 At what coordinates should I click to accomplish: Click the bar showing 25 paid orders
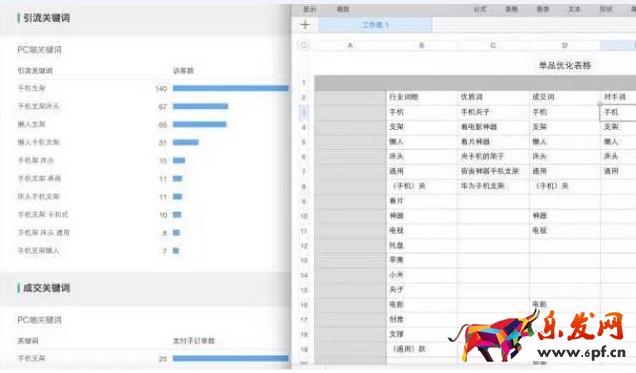click(230, 358)
